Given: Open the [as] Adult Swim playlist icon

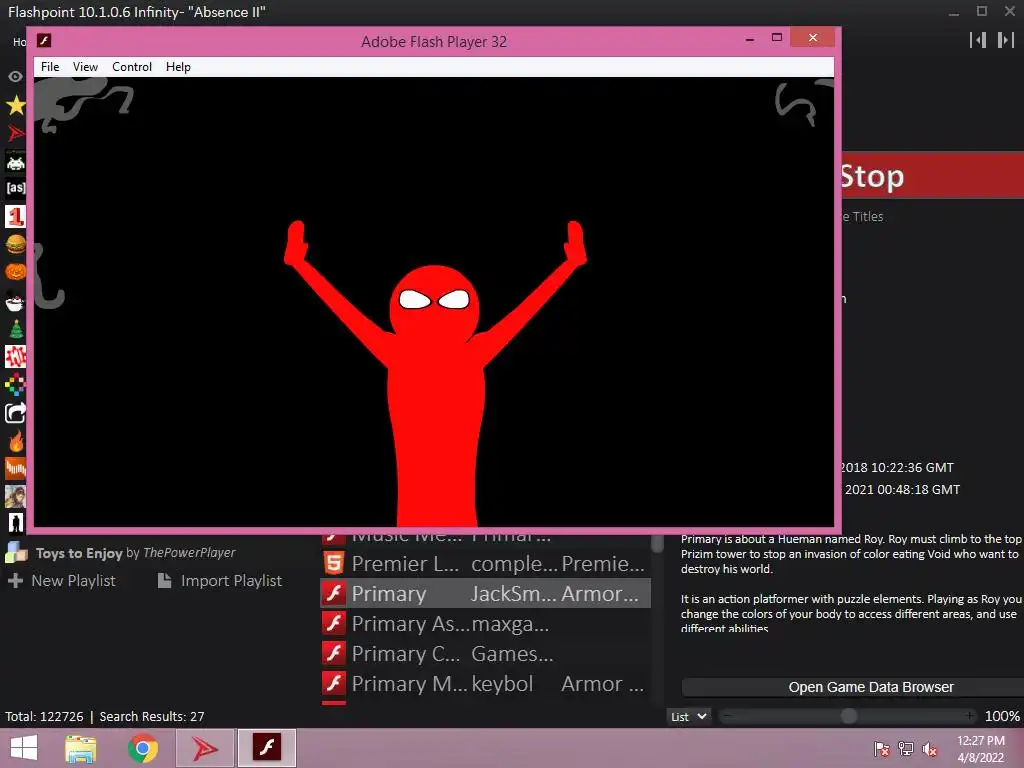Looking at the screenshot, I should pyautogui.click(x=16, y=188).
